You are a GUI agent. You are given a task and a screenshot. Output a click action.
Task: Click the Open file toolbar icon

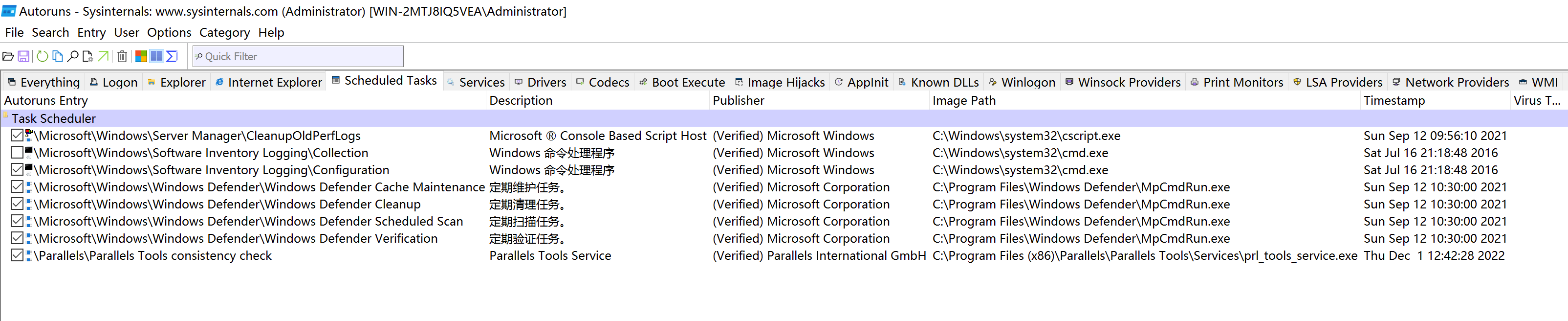[x=8, y=57]
